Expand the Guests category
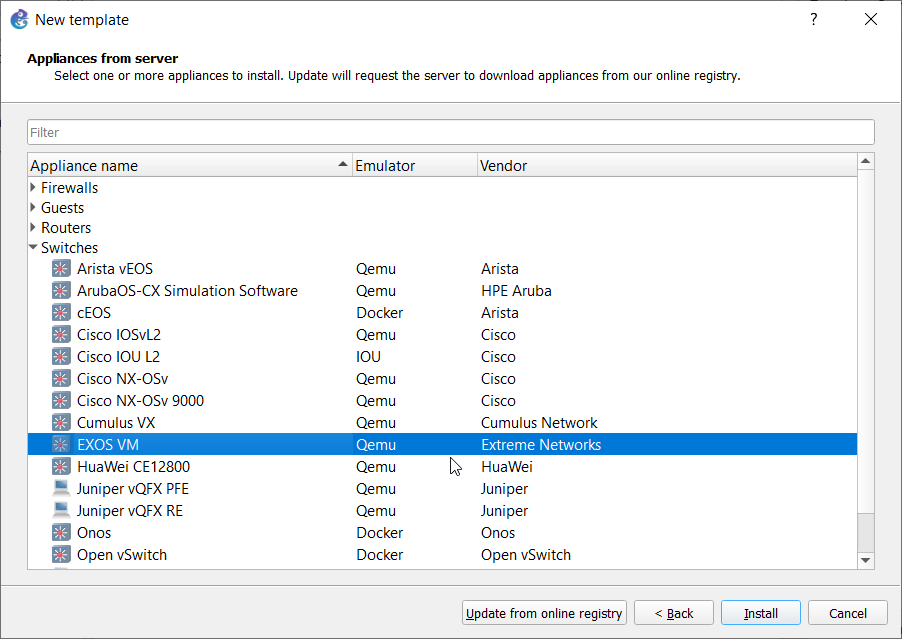902x639 pixels. [x=33, y=208]
